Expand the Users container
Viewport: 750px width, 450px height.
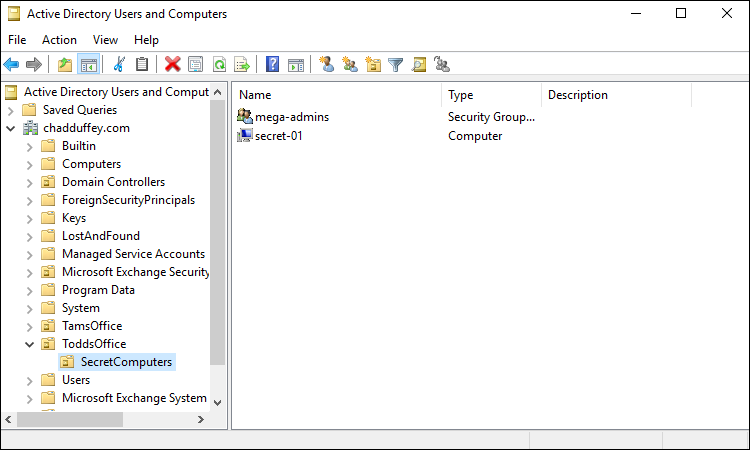coord(30,381)
